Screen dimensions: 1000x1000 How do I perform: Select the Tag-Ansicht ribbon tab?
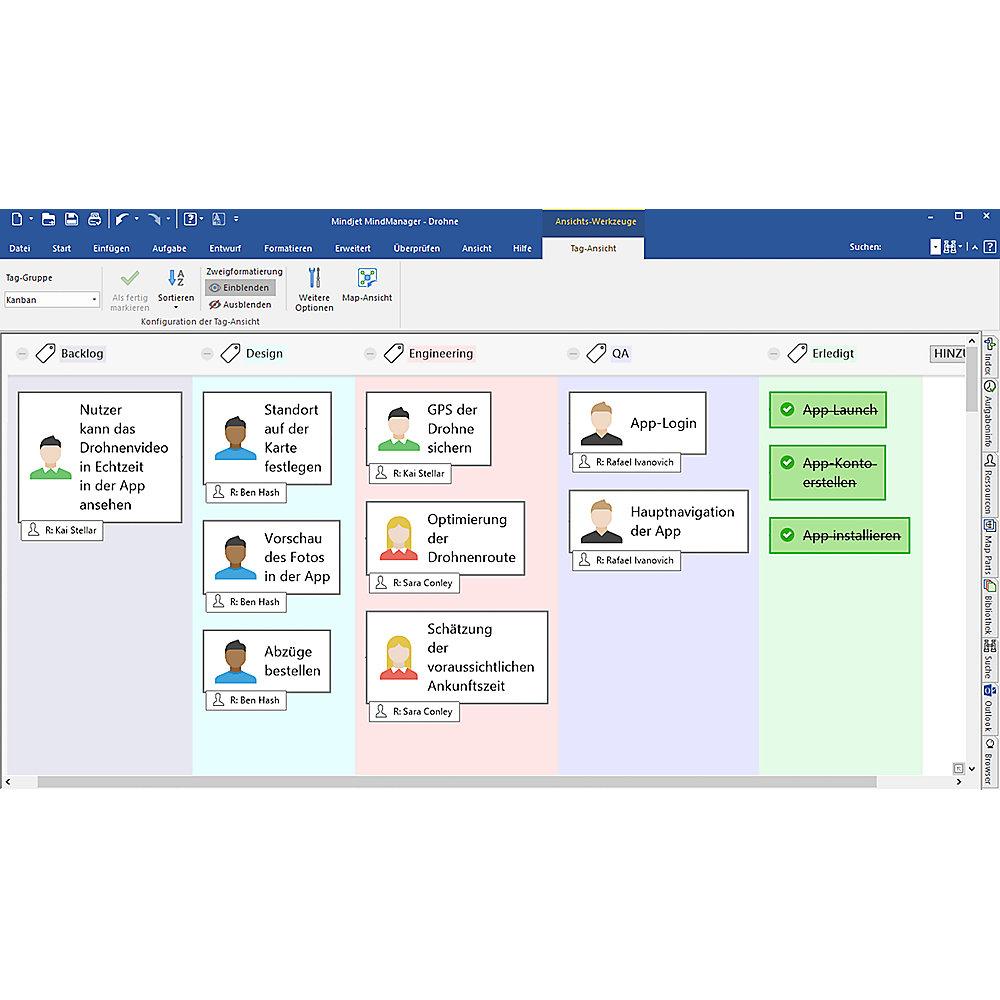pos(593,248)
